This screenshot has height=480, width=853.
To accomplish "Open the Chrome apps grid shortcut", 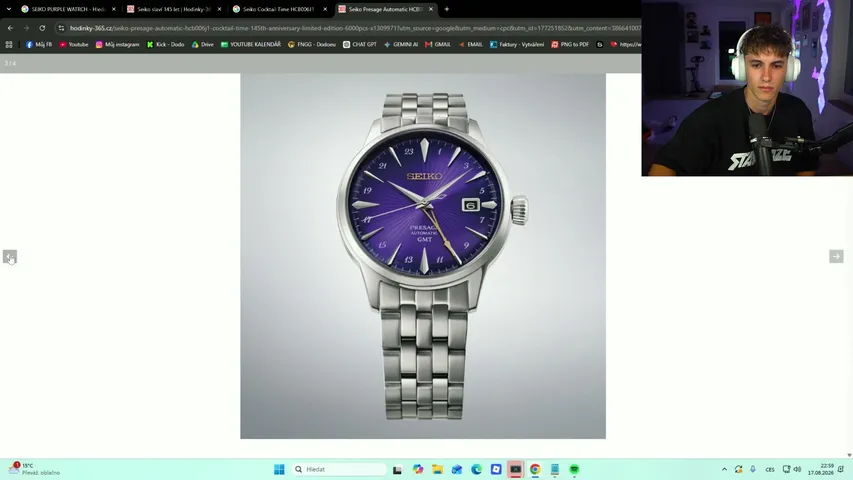I will pos(9,45).
